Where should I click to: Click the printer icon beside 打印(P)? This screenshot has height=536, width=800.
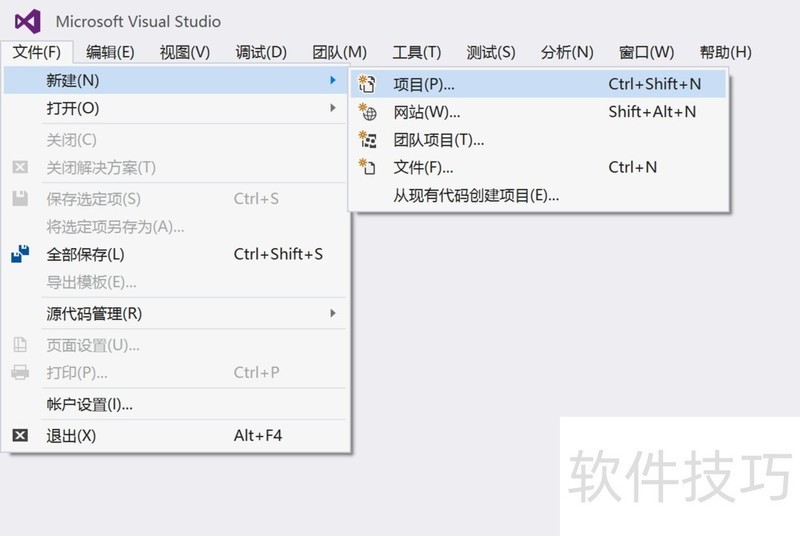pos(20,372)
